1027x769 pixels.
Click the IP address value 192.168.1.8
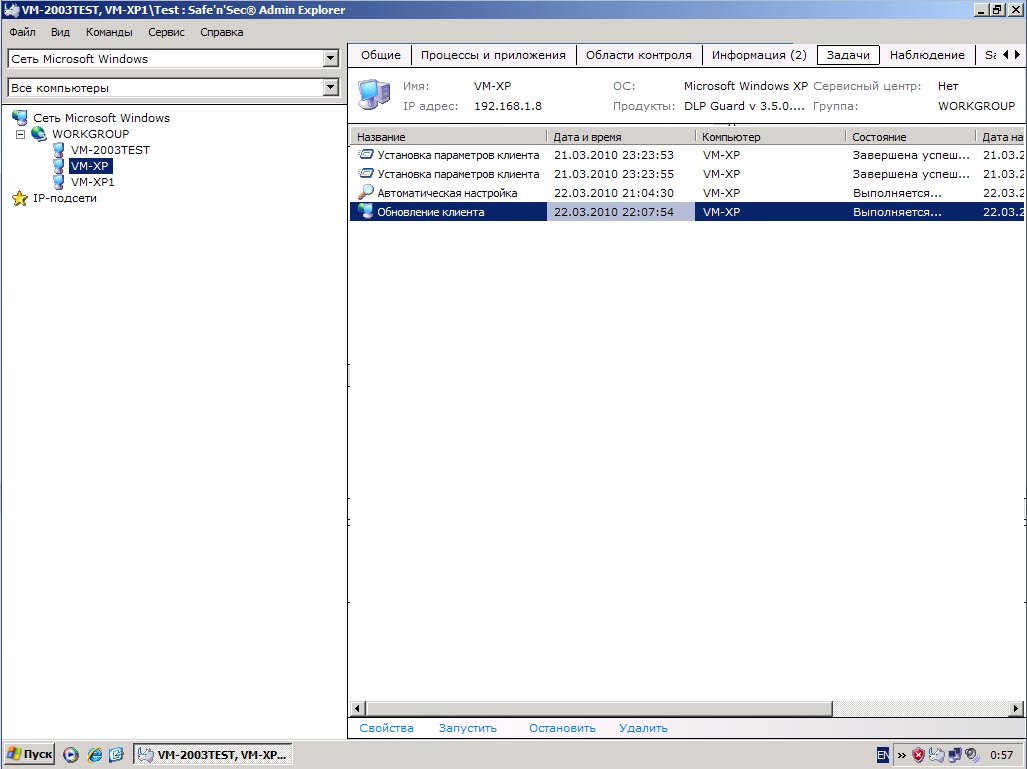point(508,106)
